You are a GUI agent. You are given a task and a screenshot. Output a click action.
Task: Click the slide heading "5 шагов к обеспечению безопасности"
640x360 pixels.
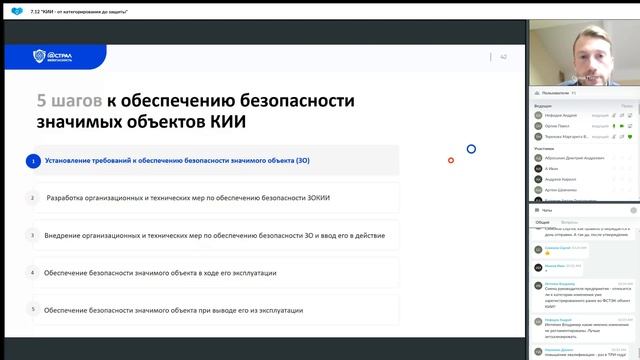196,111
